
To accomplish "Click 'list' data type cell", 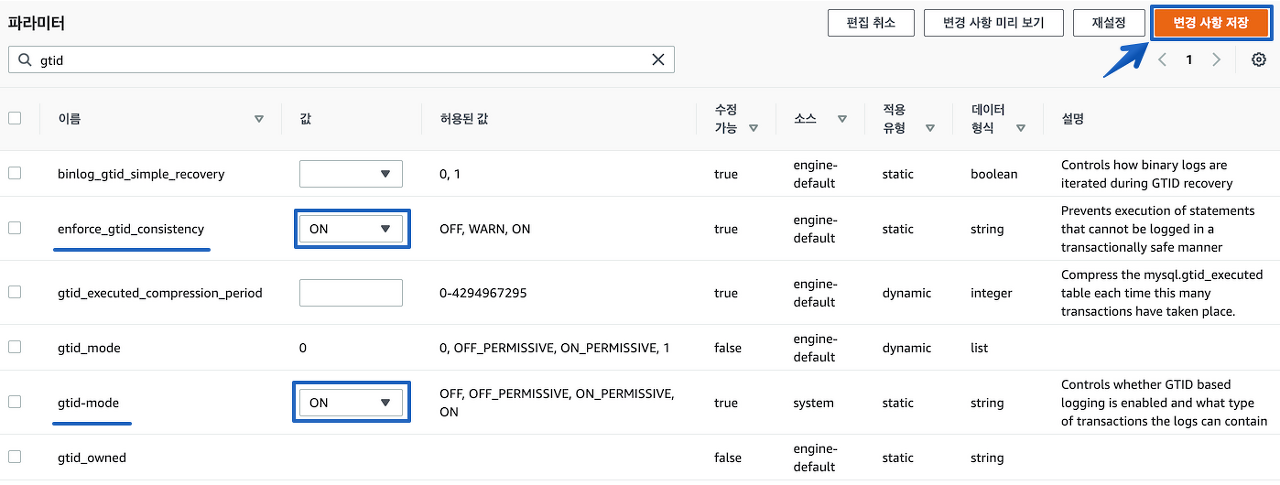I will [979, 348].
